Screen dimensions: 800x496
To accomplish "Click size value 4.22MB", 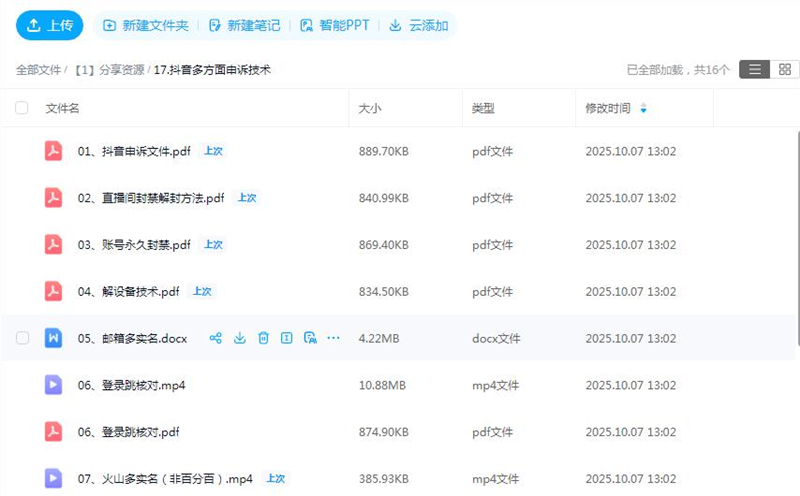I will [x=379, y=338].
